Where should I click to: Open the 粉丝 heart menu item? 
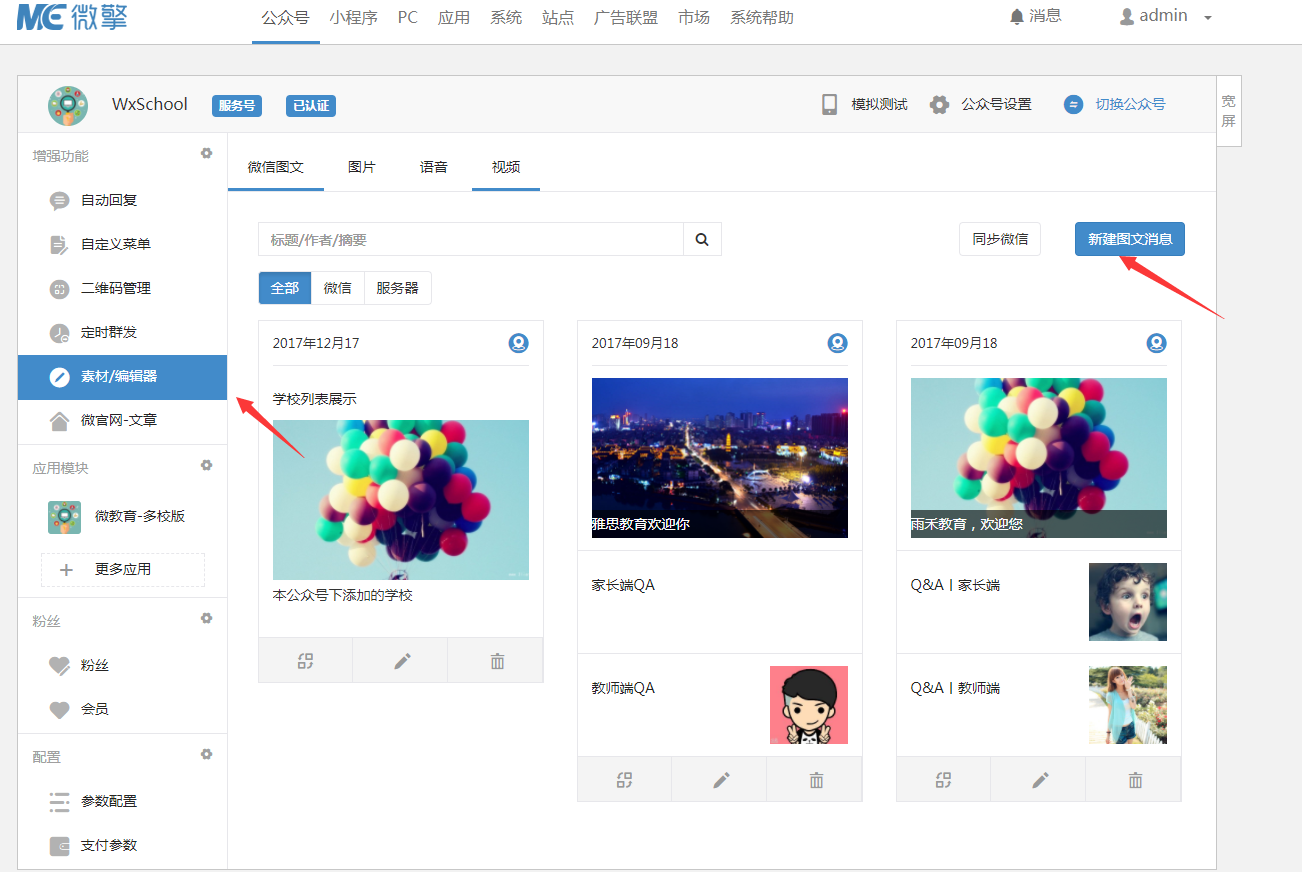(122, 665)
